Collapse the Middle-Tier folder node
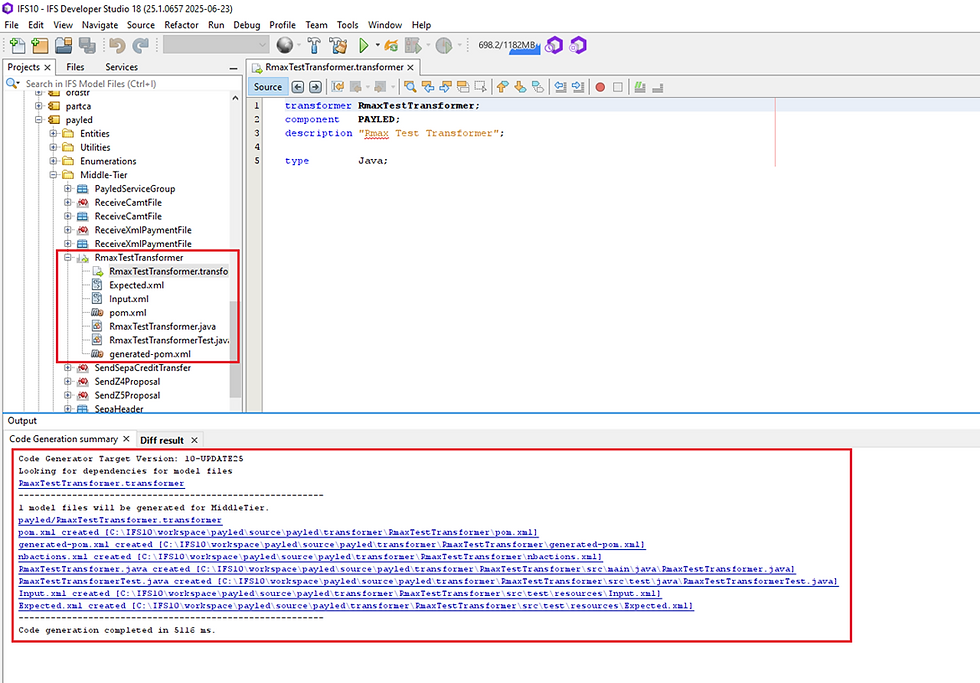Image resolution: width=980 pixels, height=683 pixels. (x=53, y=174)
